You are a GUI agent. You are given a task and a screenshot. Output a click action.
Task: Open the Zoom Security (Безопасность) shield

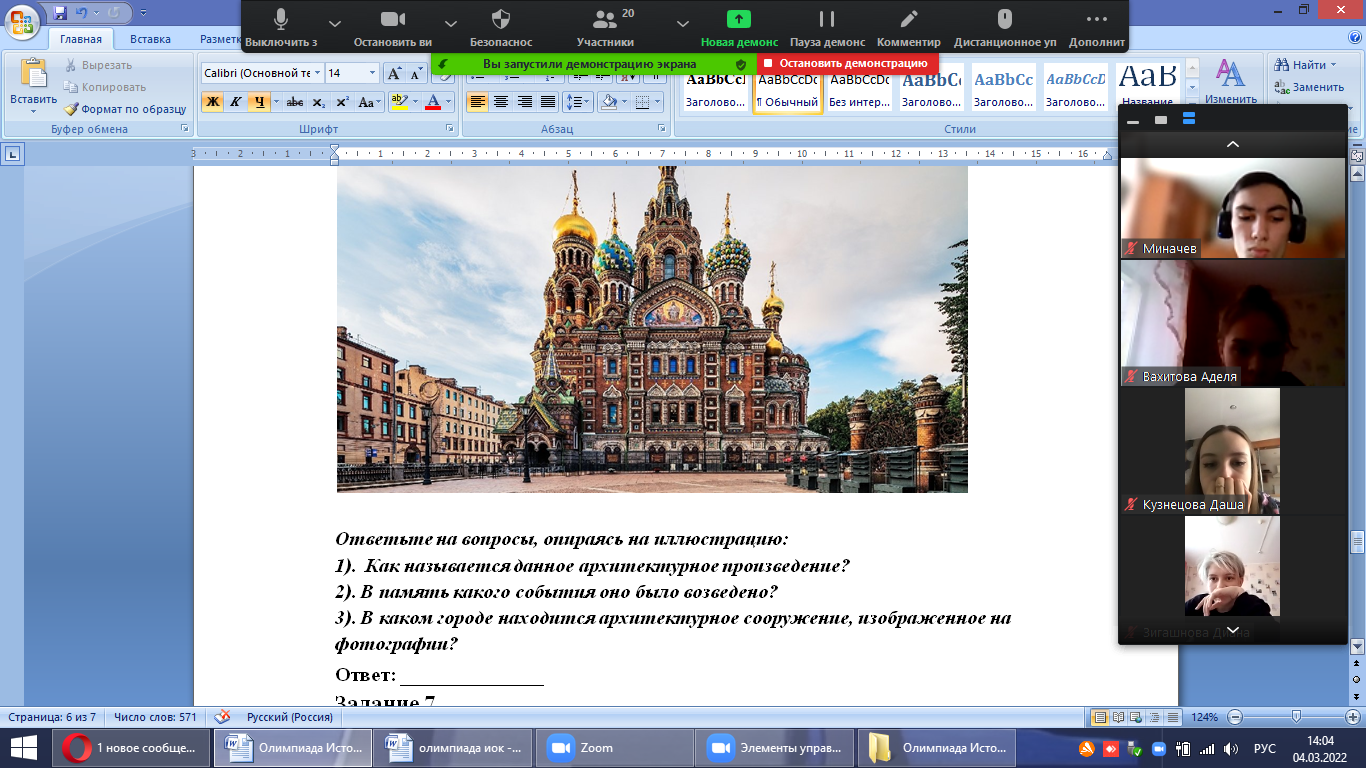(501, 27)
